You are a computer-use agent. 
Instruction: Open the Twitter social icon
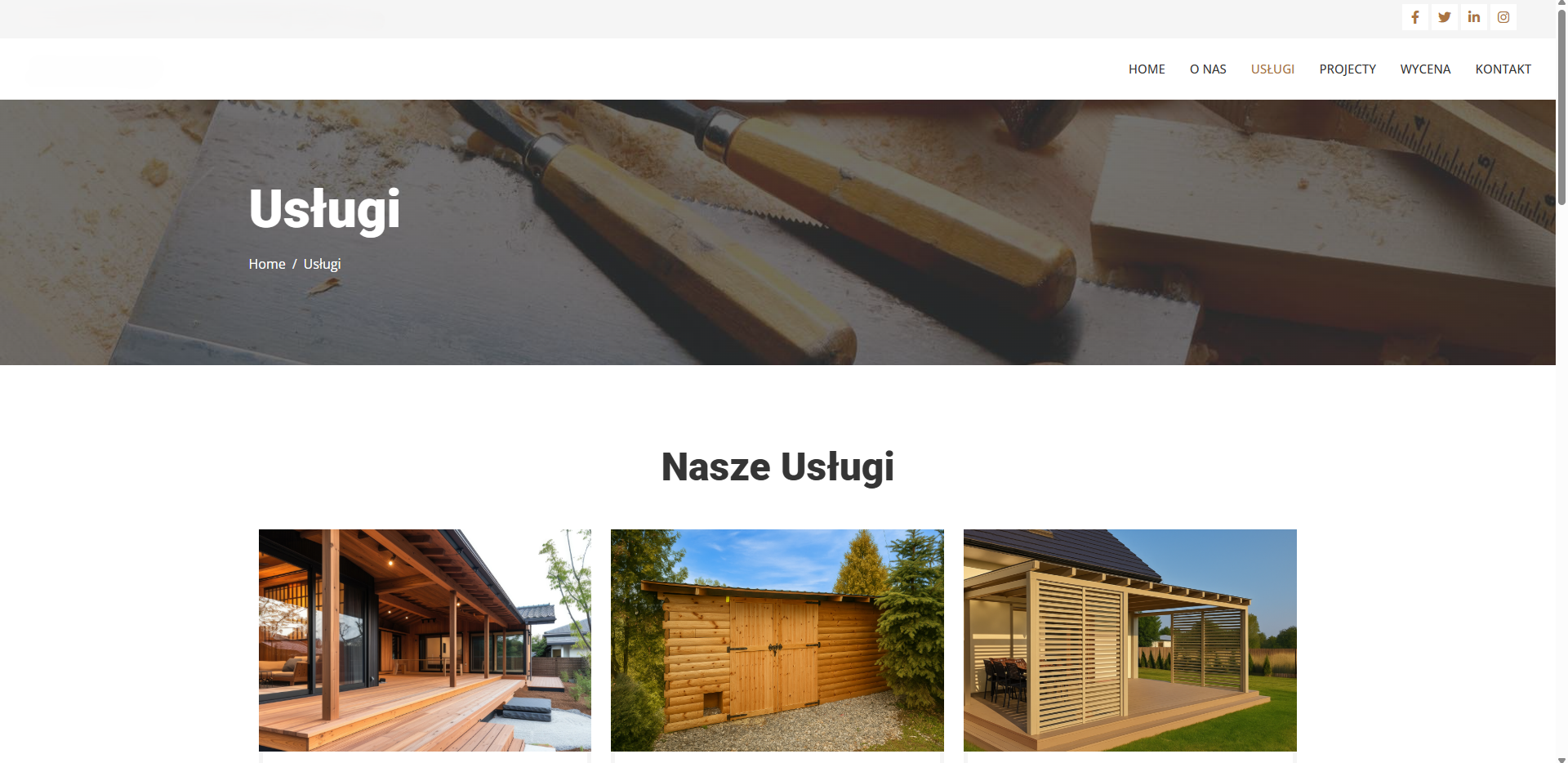(1444, 17)
